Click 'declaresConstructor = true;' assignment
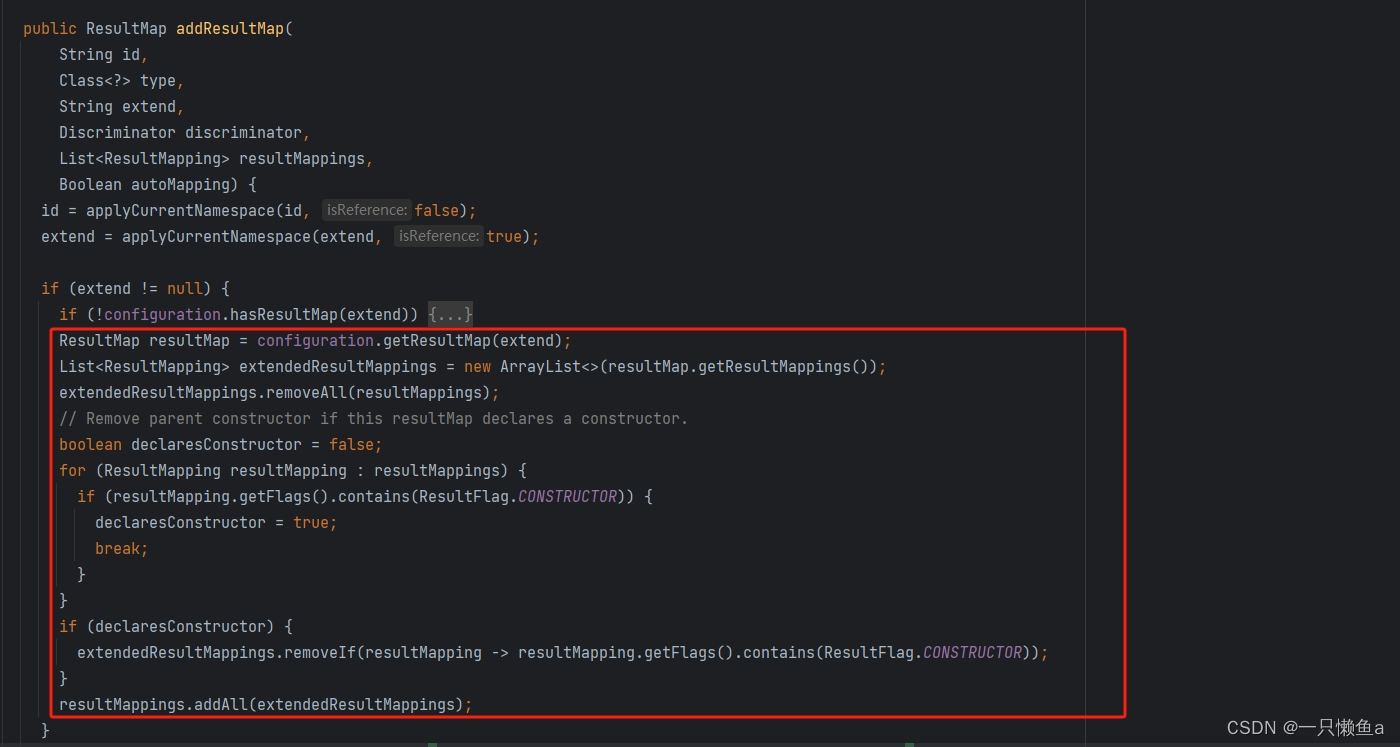The image size is (1400, 747). point(216,523)
